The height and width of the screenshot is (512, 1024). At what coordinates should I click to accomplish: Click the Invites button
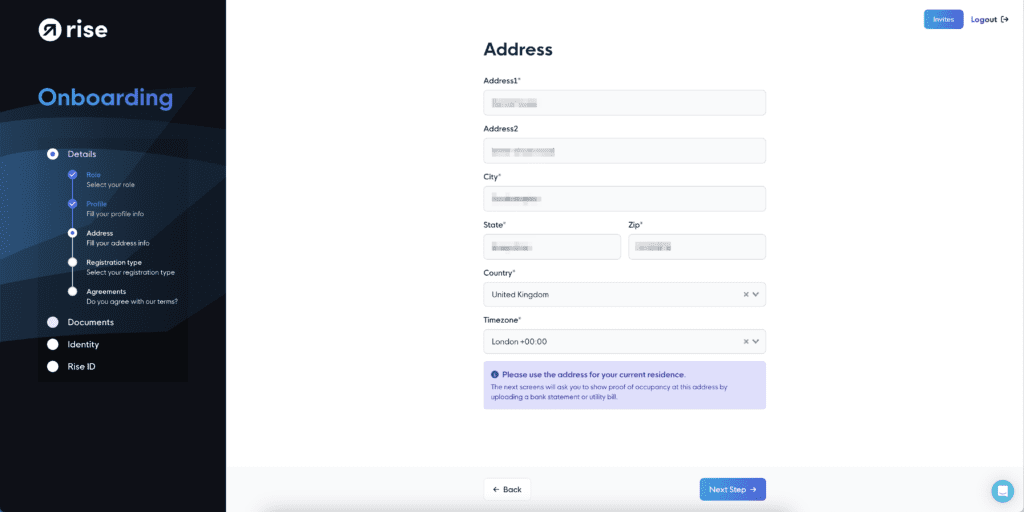tap(944, 20)
